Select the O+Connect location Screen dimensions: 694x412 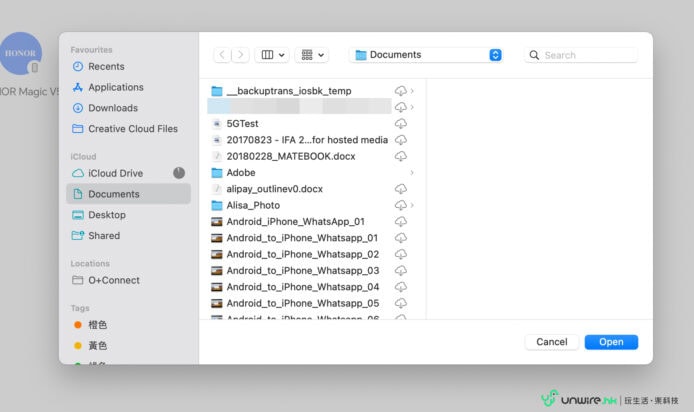coord(113,280)
